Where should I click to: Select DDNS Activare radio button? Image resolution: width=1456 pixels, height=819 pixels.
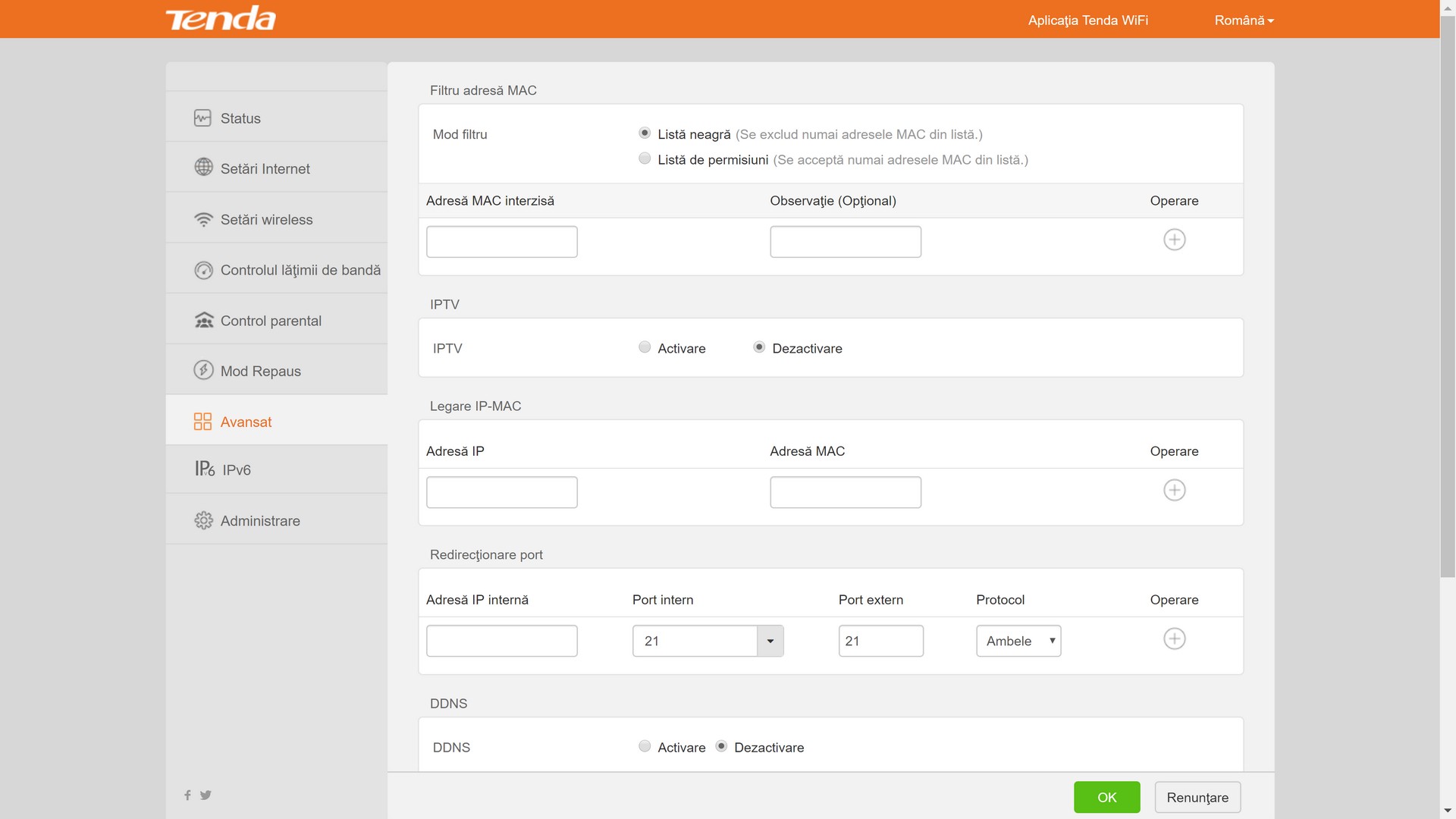(x=645, y=746)
